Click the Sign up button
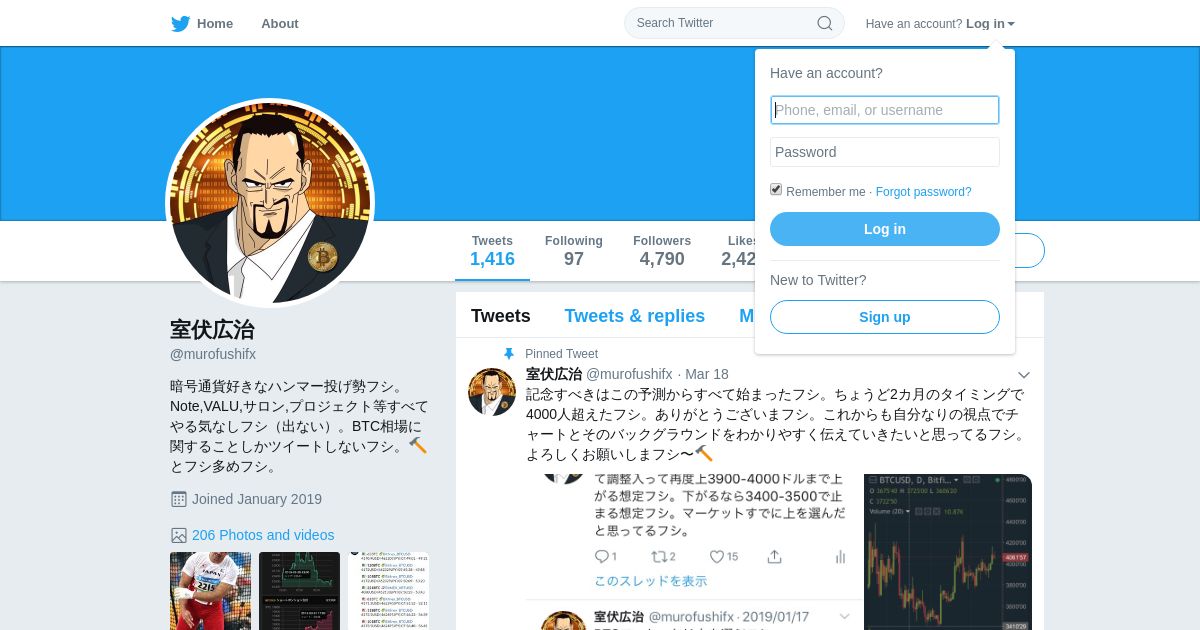 885,317
